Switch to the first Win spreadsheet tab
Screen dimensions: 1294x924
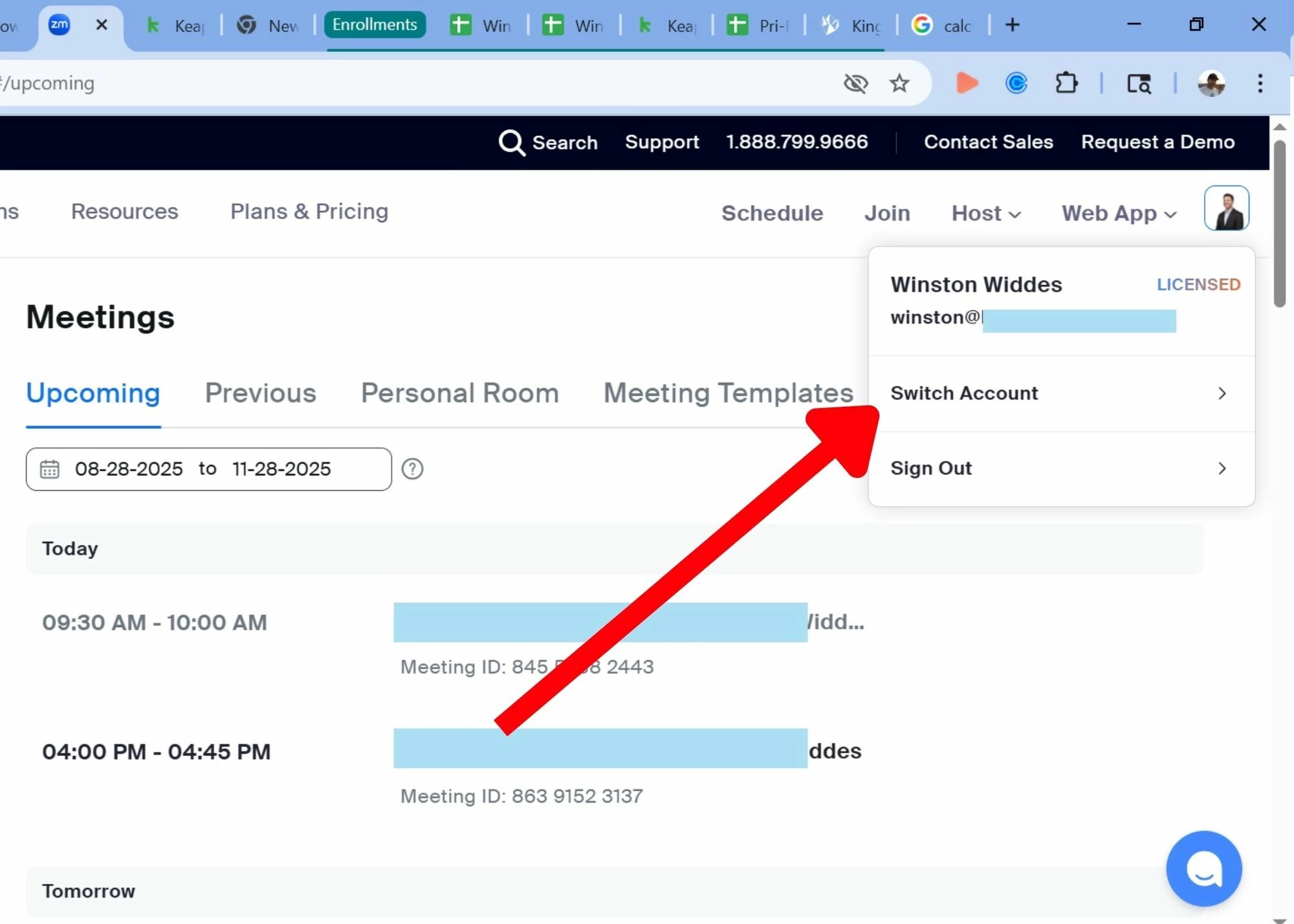coord(482,26)
